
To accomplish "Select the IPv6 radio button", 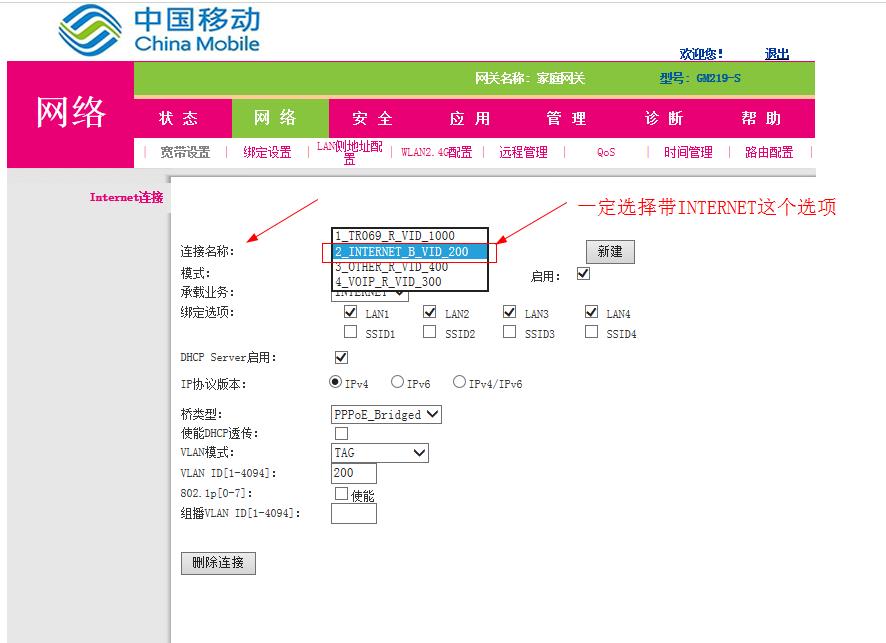I will click(399, 380).
